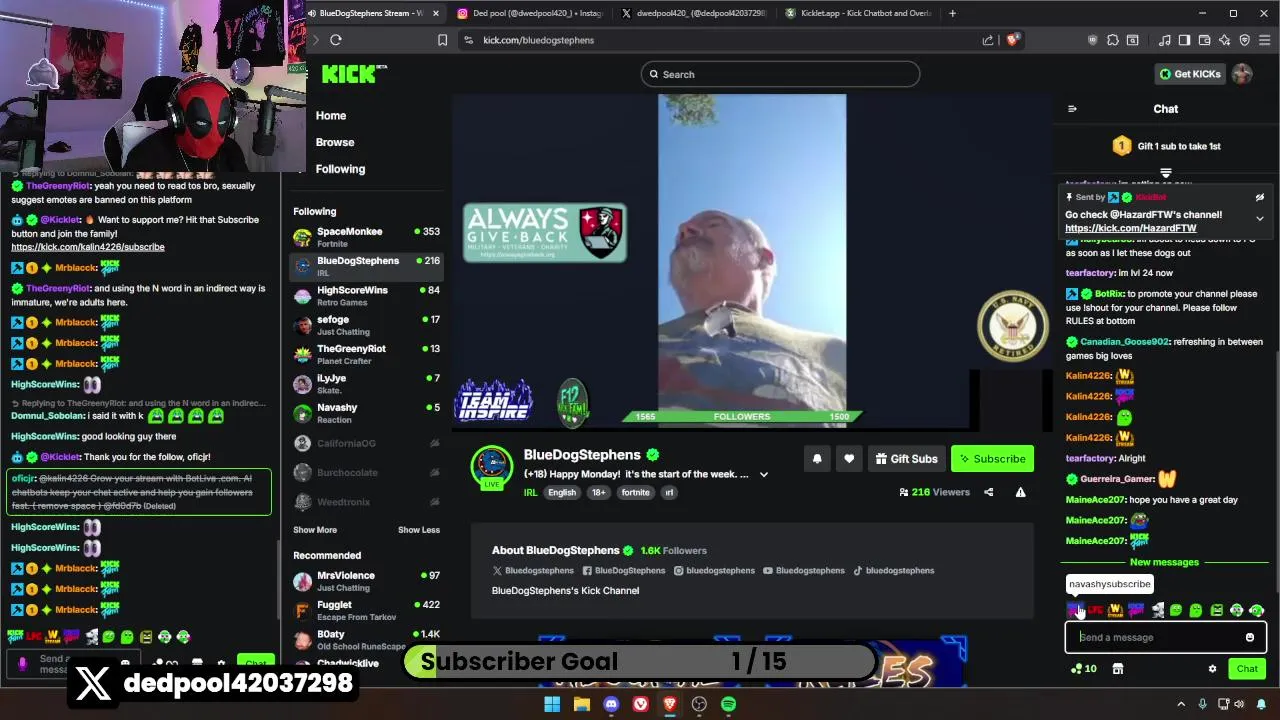Open Brave Wallet icon
1280x720 pixels.
tap(1204, 40)
